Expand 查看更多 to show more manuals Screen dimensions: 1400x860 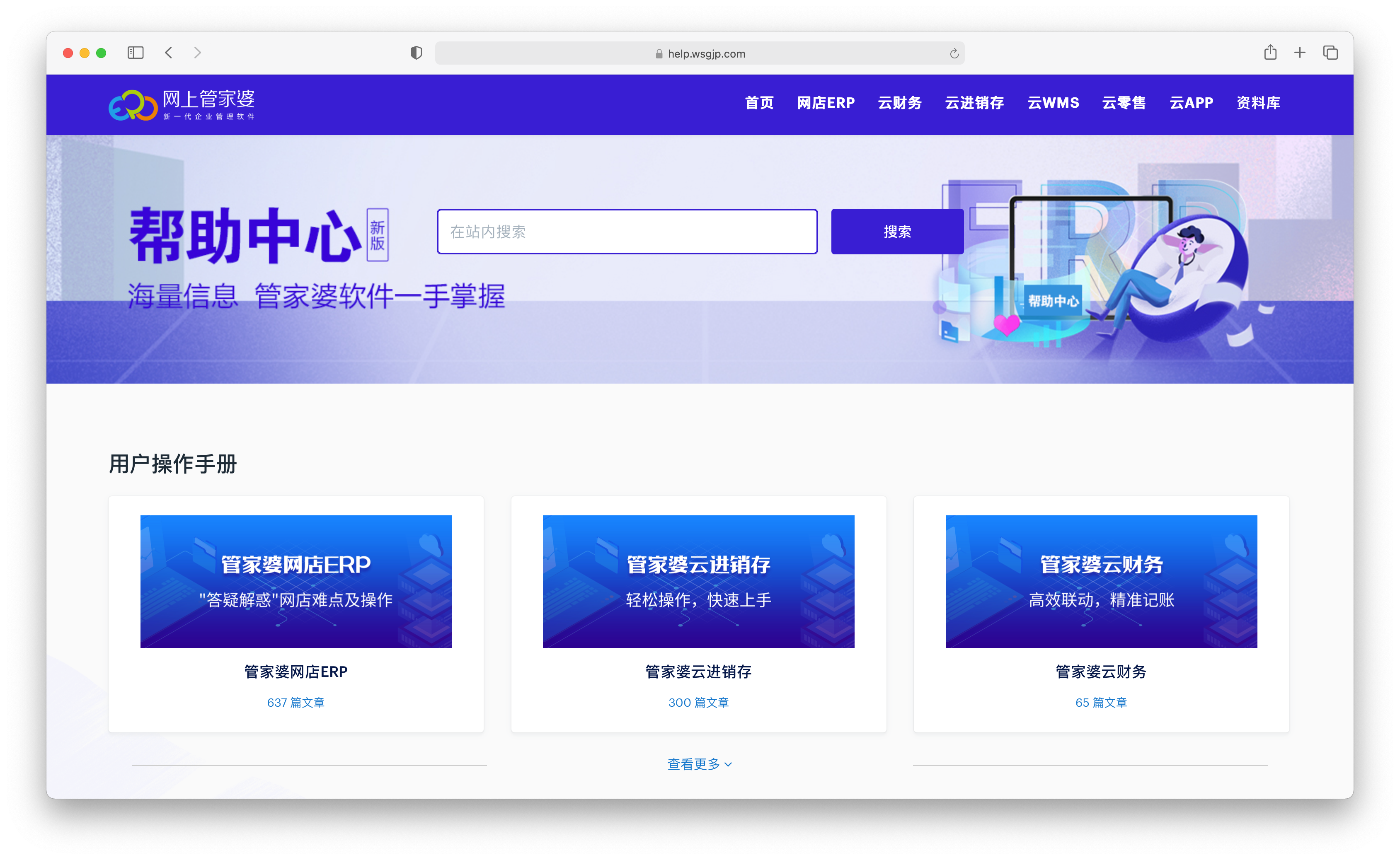point(699,764)
